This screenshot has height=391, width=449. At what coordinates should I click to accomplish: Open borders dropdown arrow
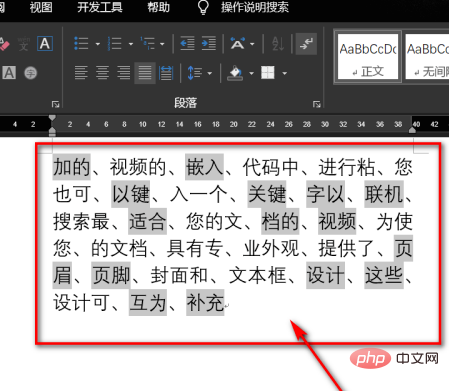pos(284,73)
